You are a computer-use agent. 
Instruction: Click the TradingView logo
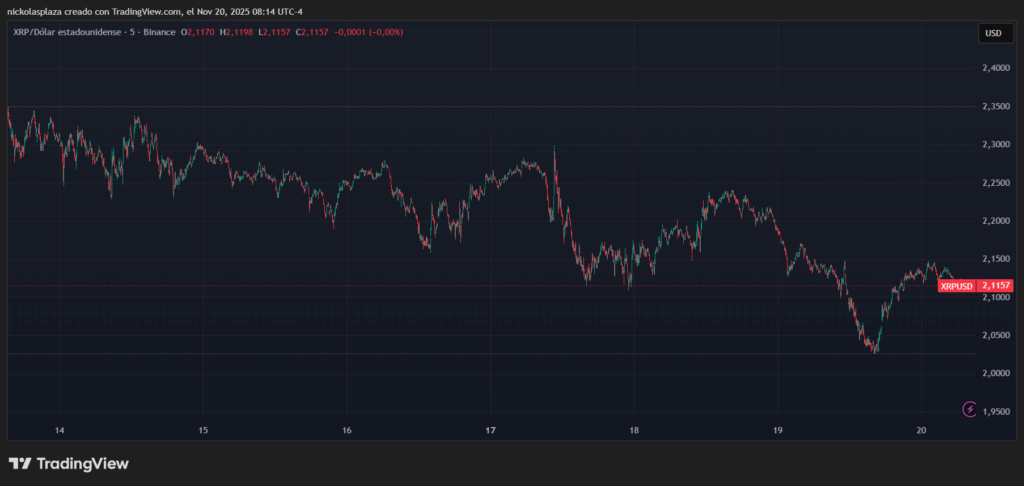click(x=69, y=464)
